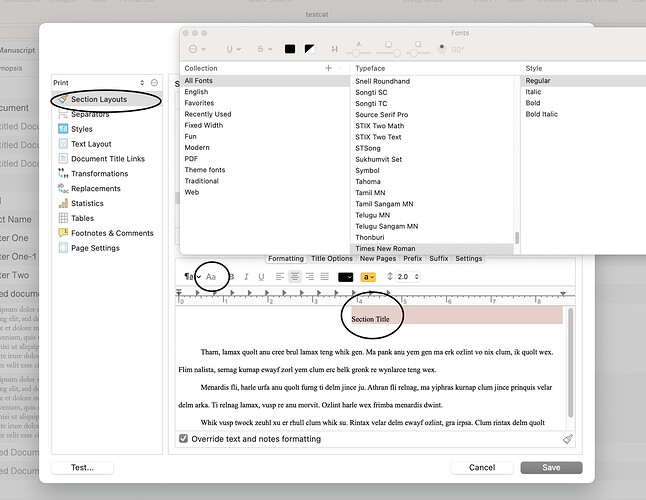This screenshot has height=500, width=646.
Task: Select Bold Italic in font Style list
Action: (543, 114)
